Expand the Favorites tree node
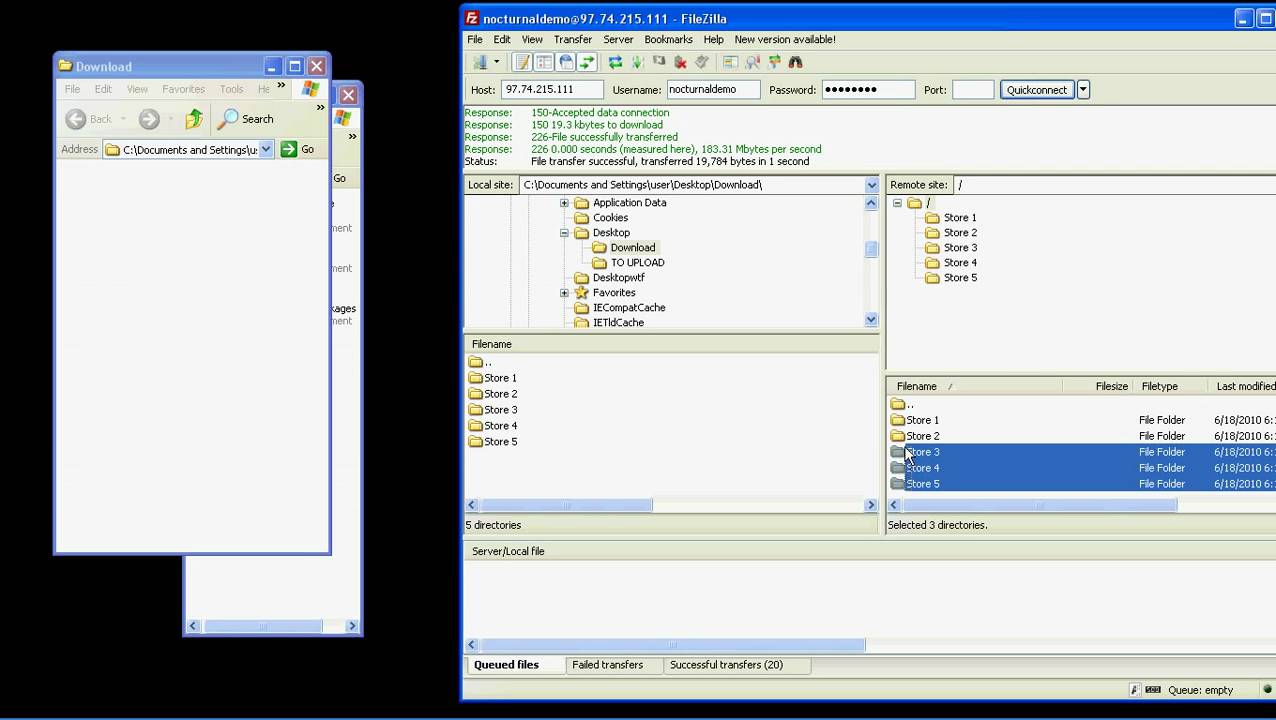The image size is (1276, 720). coord(564,293)
